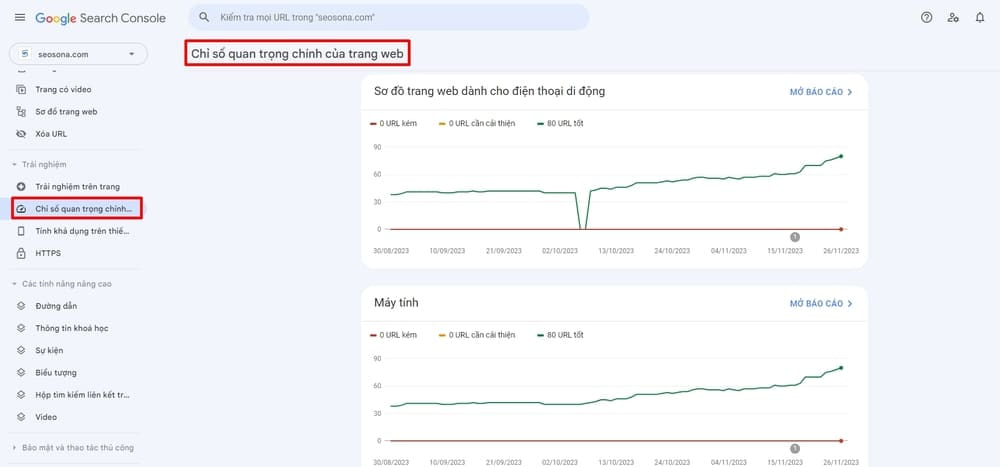Open Máy tính report via MỞ BÁO CÁO
This screenshot has height=467, width=1000.
pyautogui.click(x=821, y=304)
